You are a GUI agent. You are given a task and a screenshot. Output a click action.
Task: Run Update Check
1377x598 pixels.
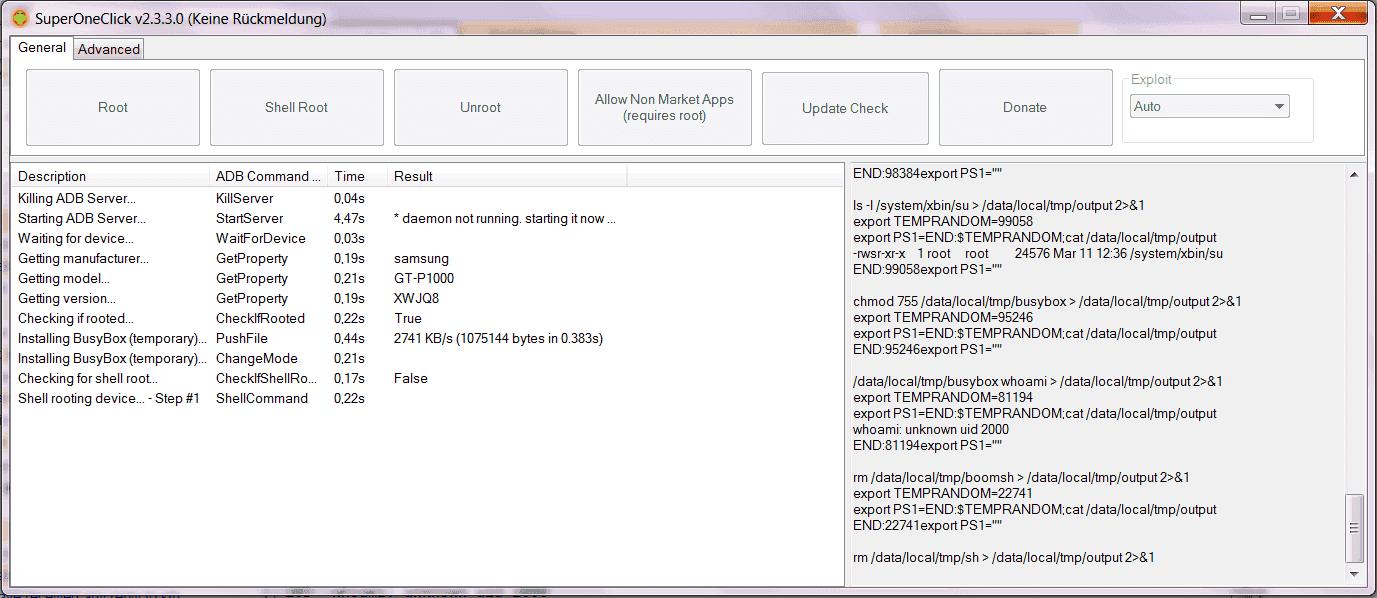pyautogui.click(x=845, y=107)
